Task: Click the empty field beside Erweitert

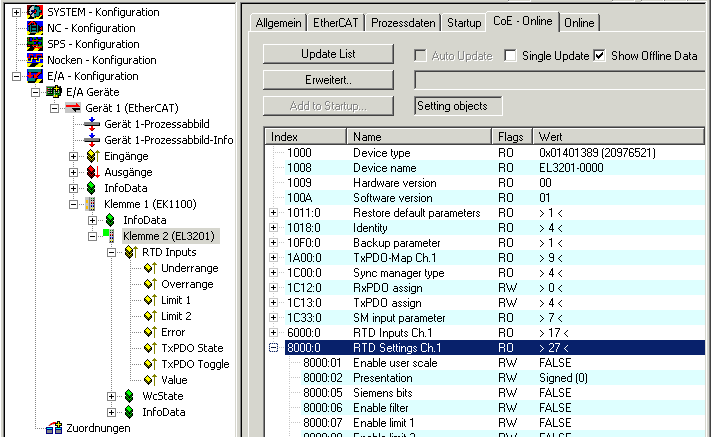Action: [561, 80]
